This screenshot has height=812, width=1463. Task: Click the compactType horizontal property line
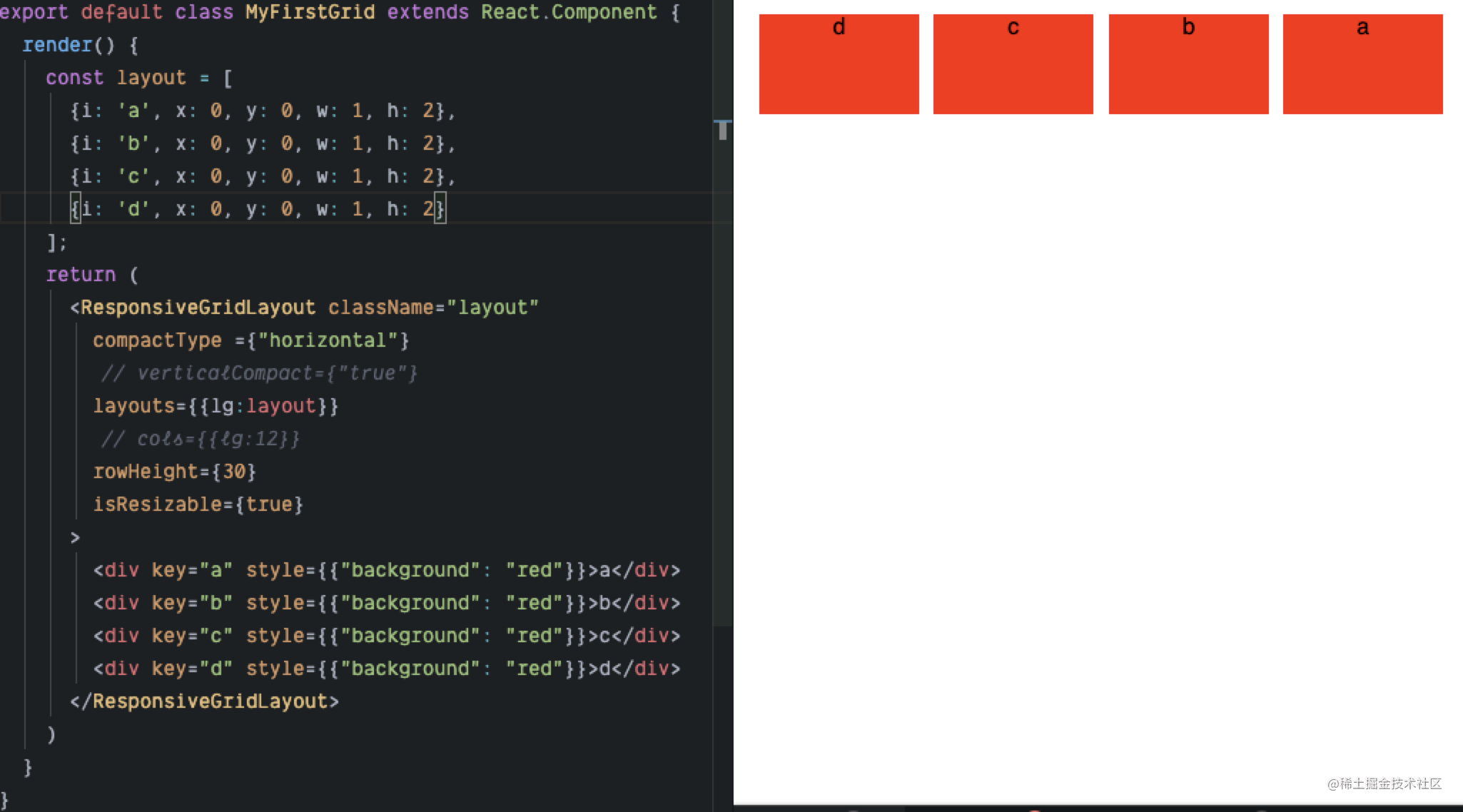coord(250,340)
